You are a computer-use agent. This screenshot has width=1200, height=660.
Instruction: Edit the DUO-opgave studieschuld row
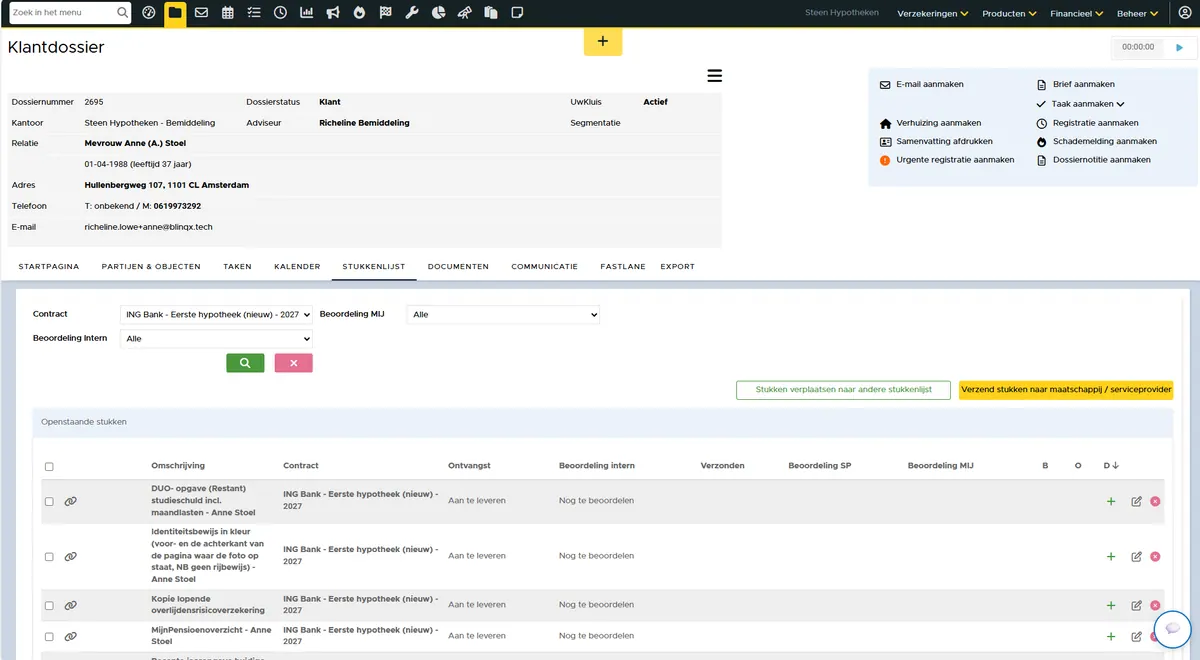tap(1136, 501)
